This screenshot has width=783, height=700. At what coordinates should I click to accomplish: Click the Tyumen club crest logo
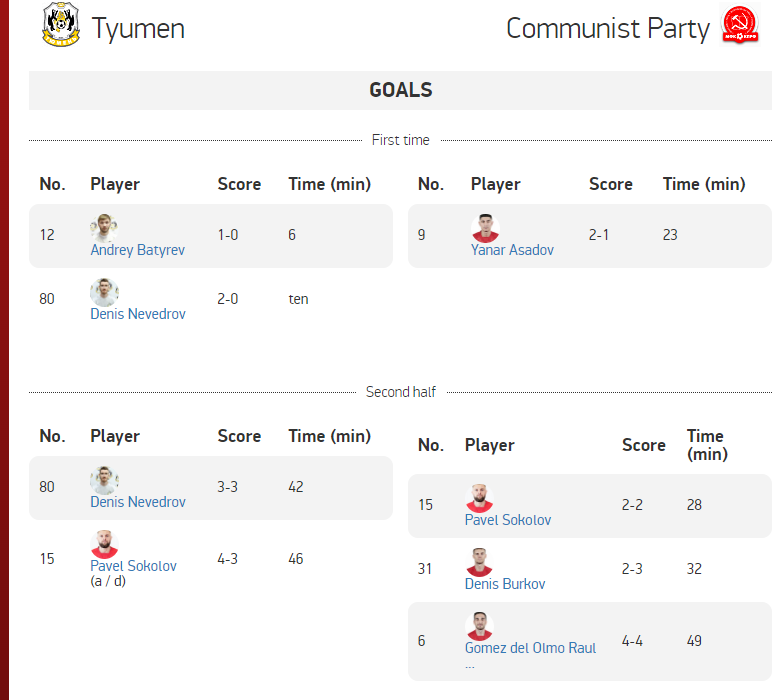click(x=61, y=24)
